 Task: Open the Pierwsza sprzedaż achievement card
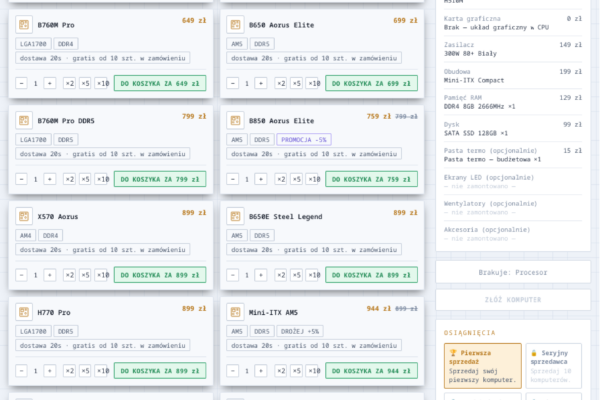coord(483,366)
